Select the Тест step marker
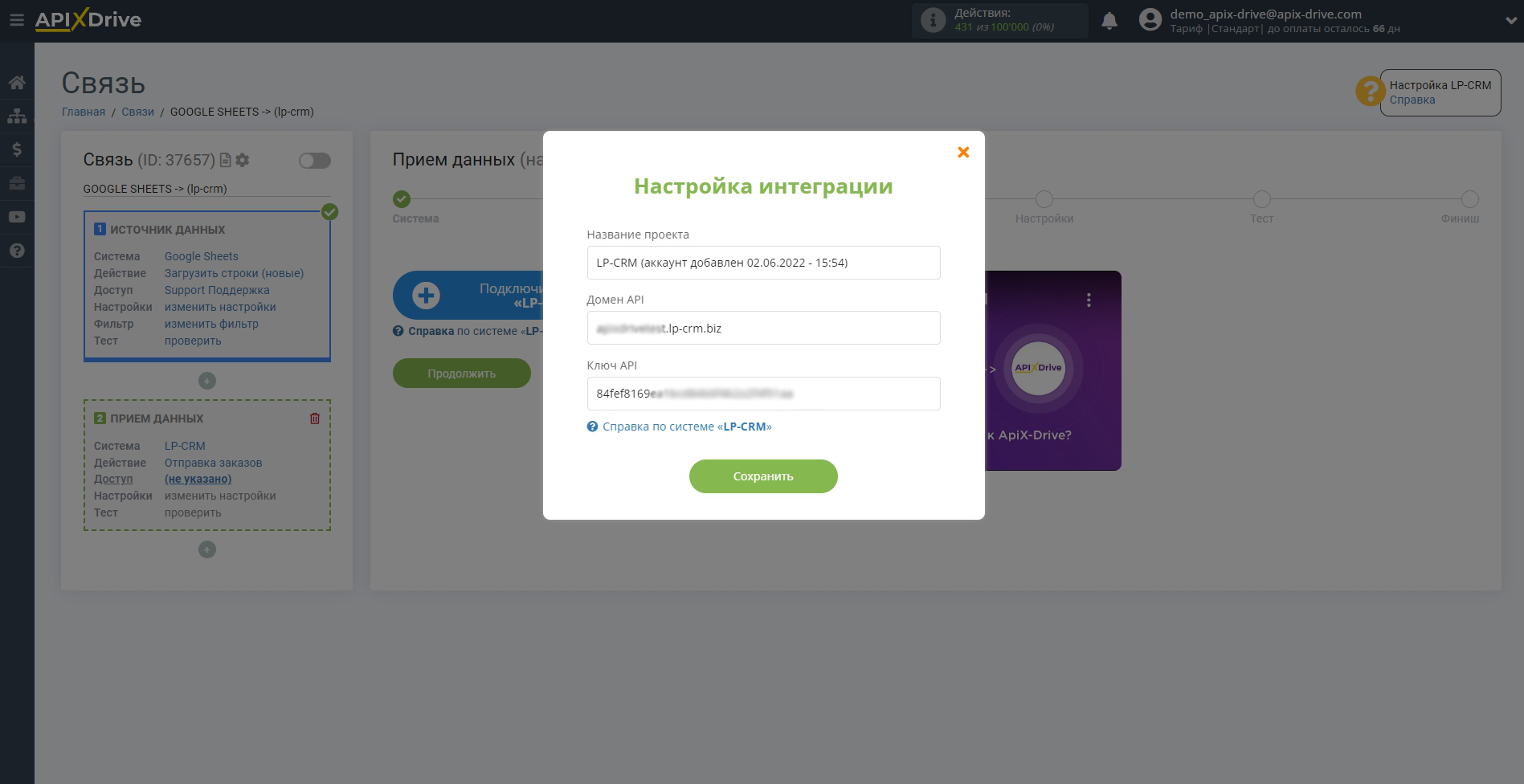 1262,199
